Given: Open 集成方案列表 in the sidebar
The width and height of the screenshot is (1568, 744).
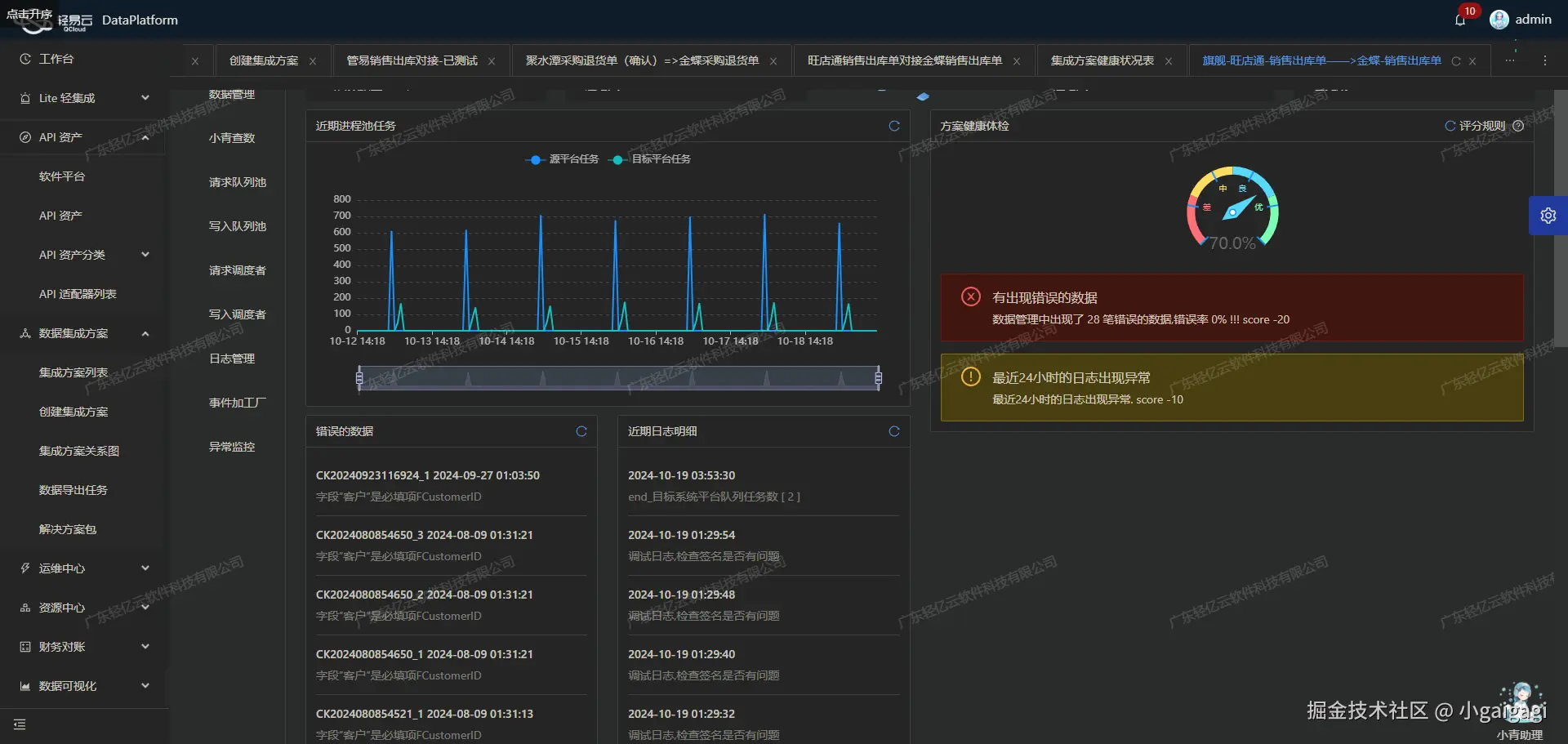Looking at the screenshot, I should click(x=73, y=372).
